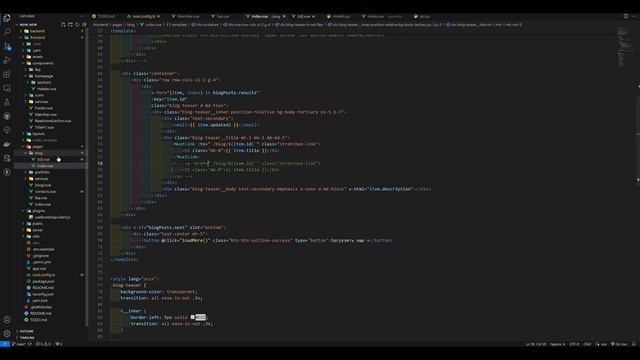Open the Manage gear icon

(x=7, y=333)
